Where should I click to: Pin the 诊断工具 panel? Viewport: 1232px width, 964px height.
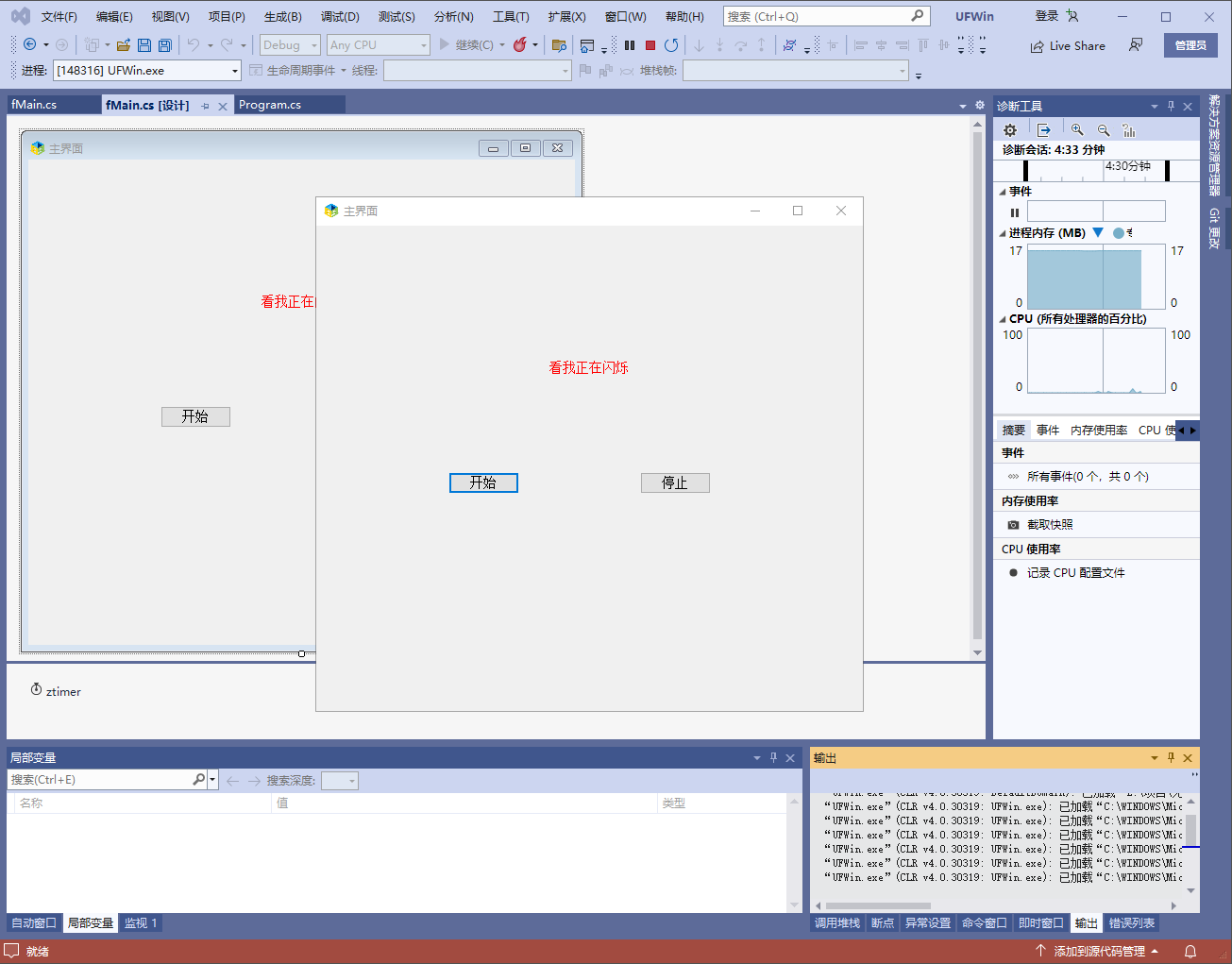pyautogui.click(x=1171, y=106)
